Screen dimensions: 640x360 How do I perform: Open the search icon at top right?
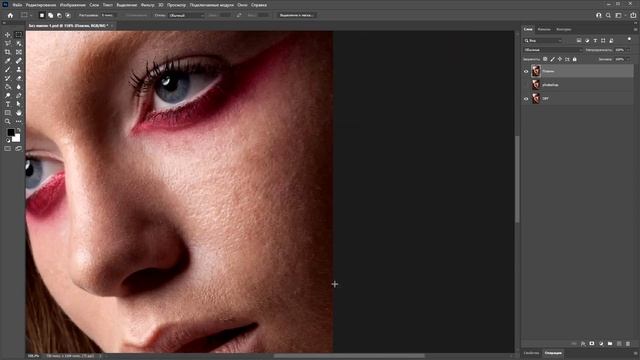click(608, 15)
